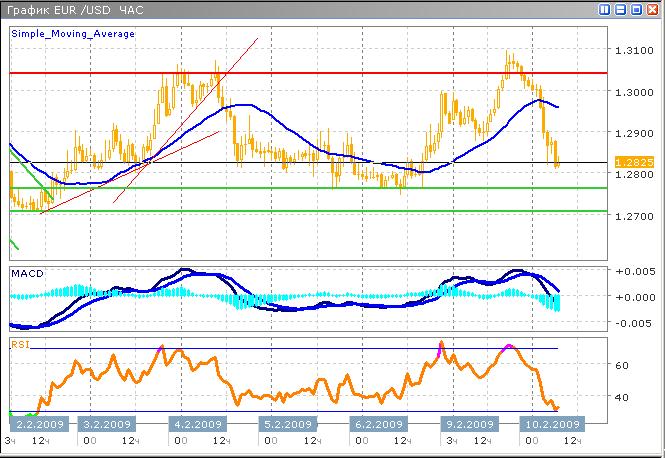Click the horizontal split icon in title bar
Screen dimensions: 665x458
620,9
